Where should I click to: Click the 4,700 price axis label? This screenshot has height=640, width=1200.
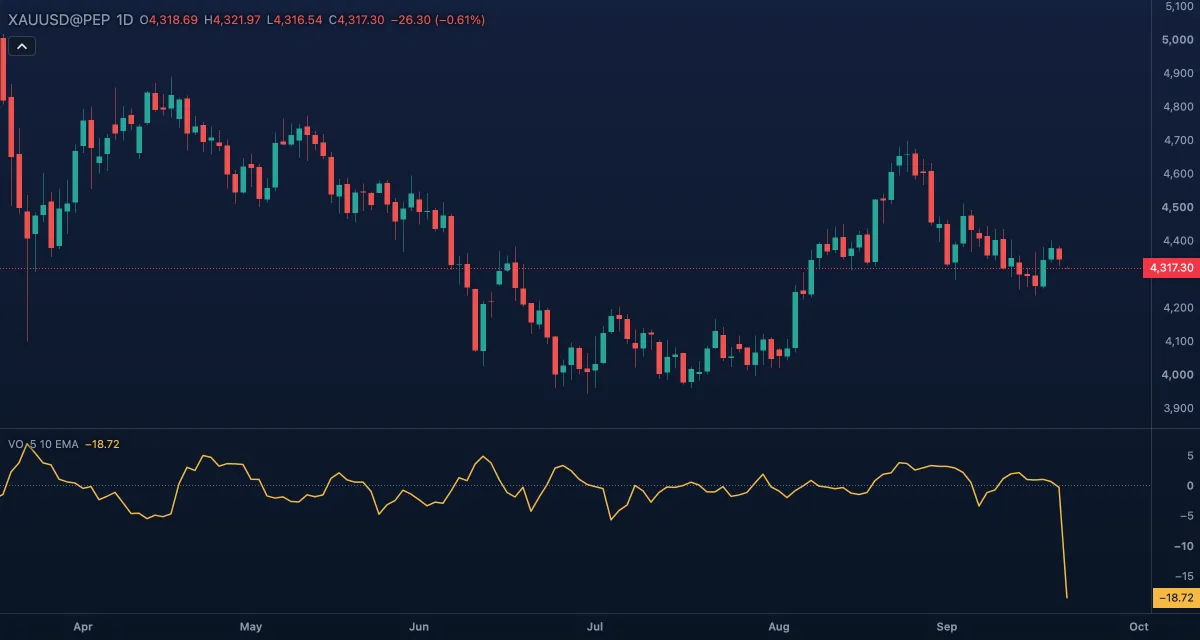click(x=1179, y=140)
